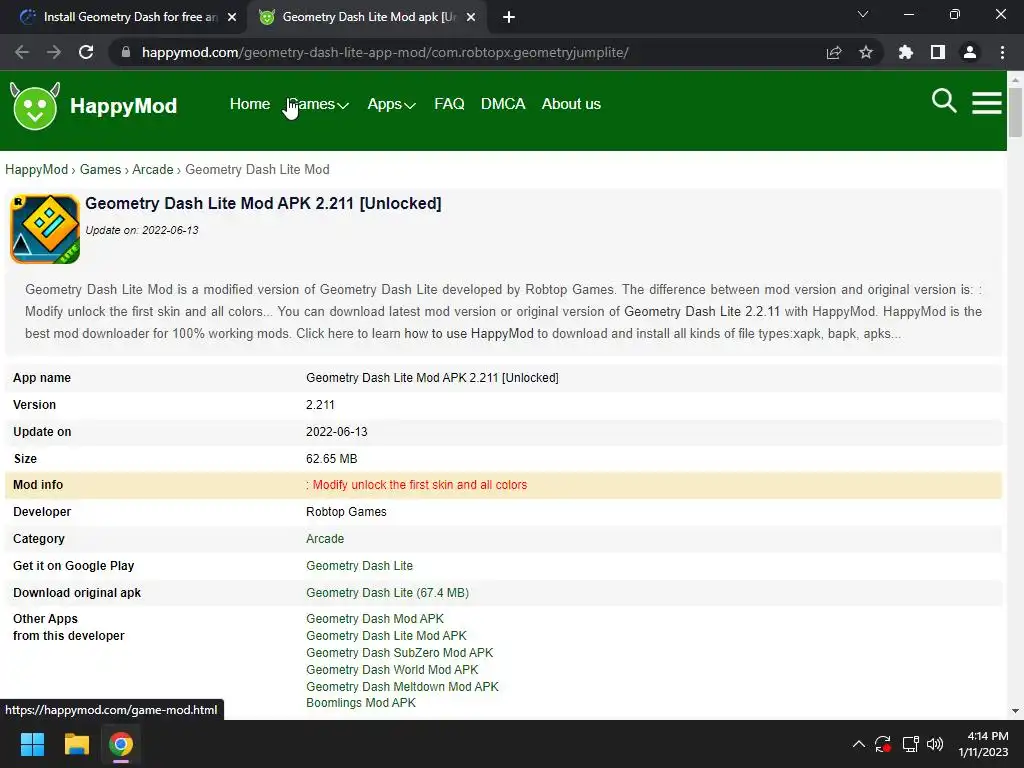Click the HappyMod breadcrumb link

pyautogui.click(x=37, y=169)
